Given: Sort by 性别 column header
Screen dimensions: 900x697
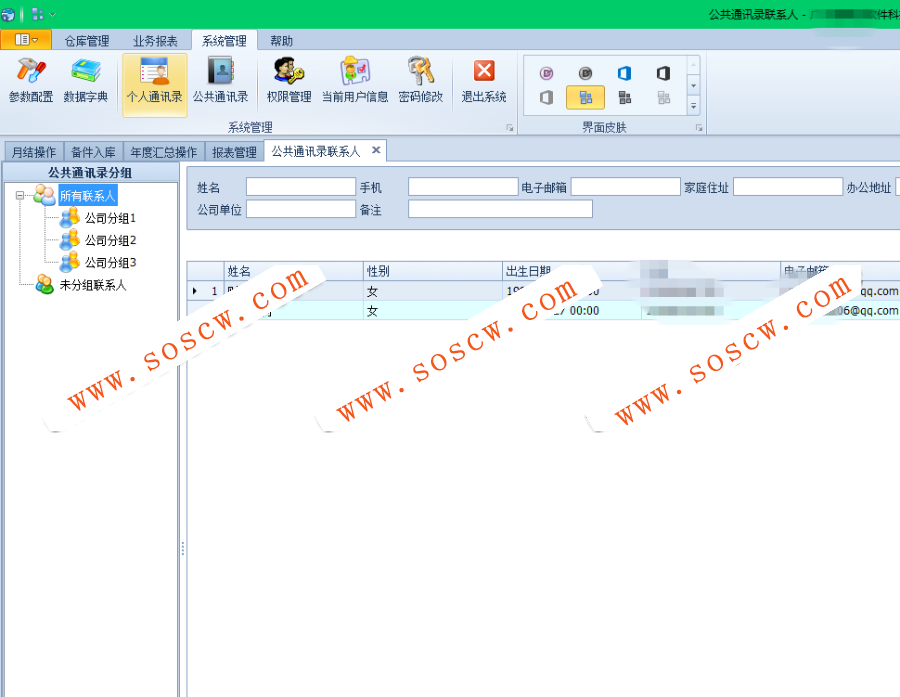Looking at the screenshot, I should 433,271.
